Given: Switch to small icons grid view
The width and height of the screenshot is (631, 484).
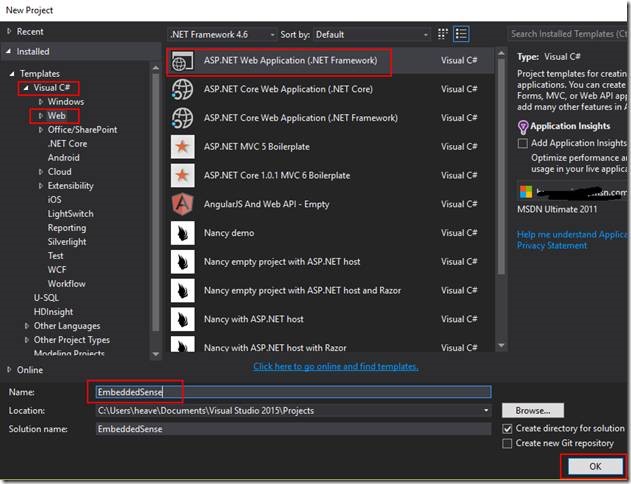Looking at the screenshot, I should 443,34.
